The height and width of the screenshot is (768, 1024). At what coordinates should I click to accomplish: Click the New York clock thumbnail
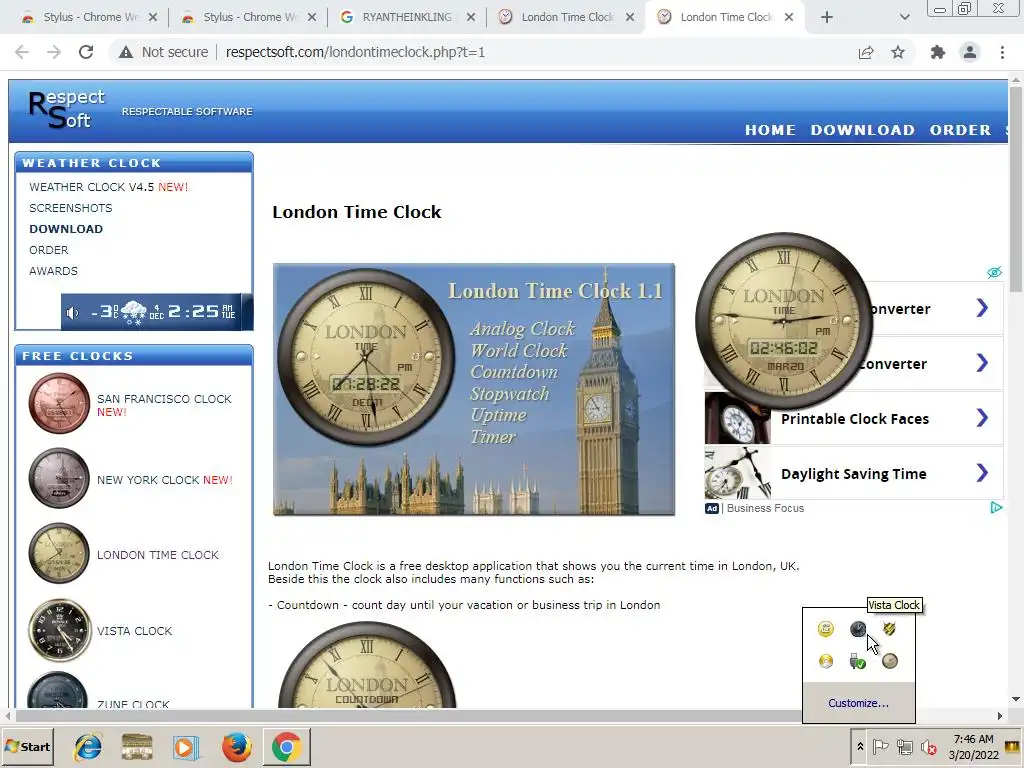point(59,478)
